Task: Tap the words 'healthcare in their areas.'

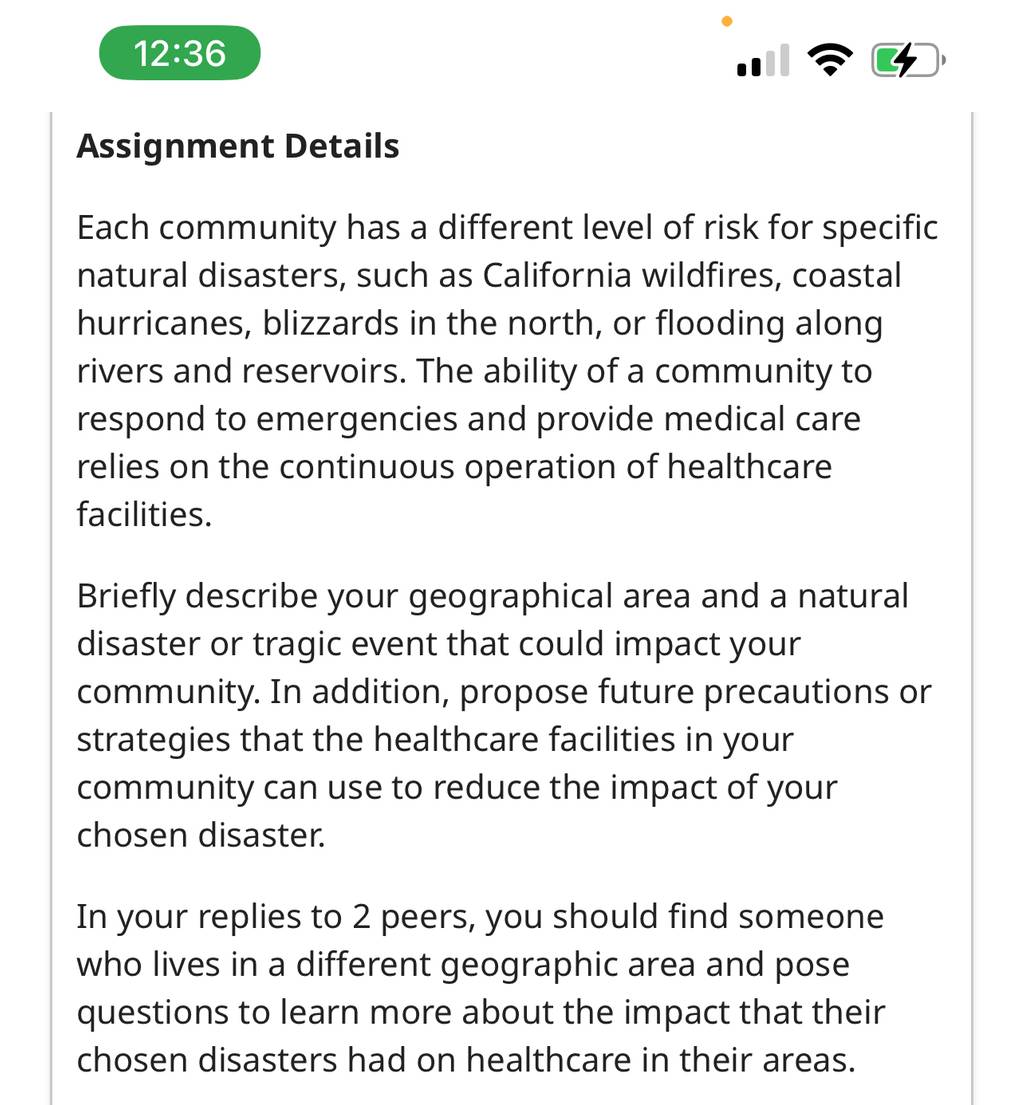Action: tap(661, 1060)
